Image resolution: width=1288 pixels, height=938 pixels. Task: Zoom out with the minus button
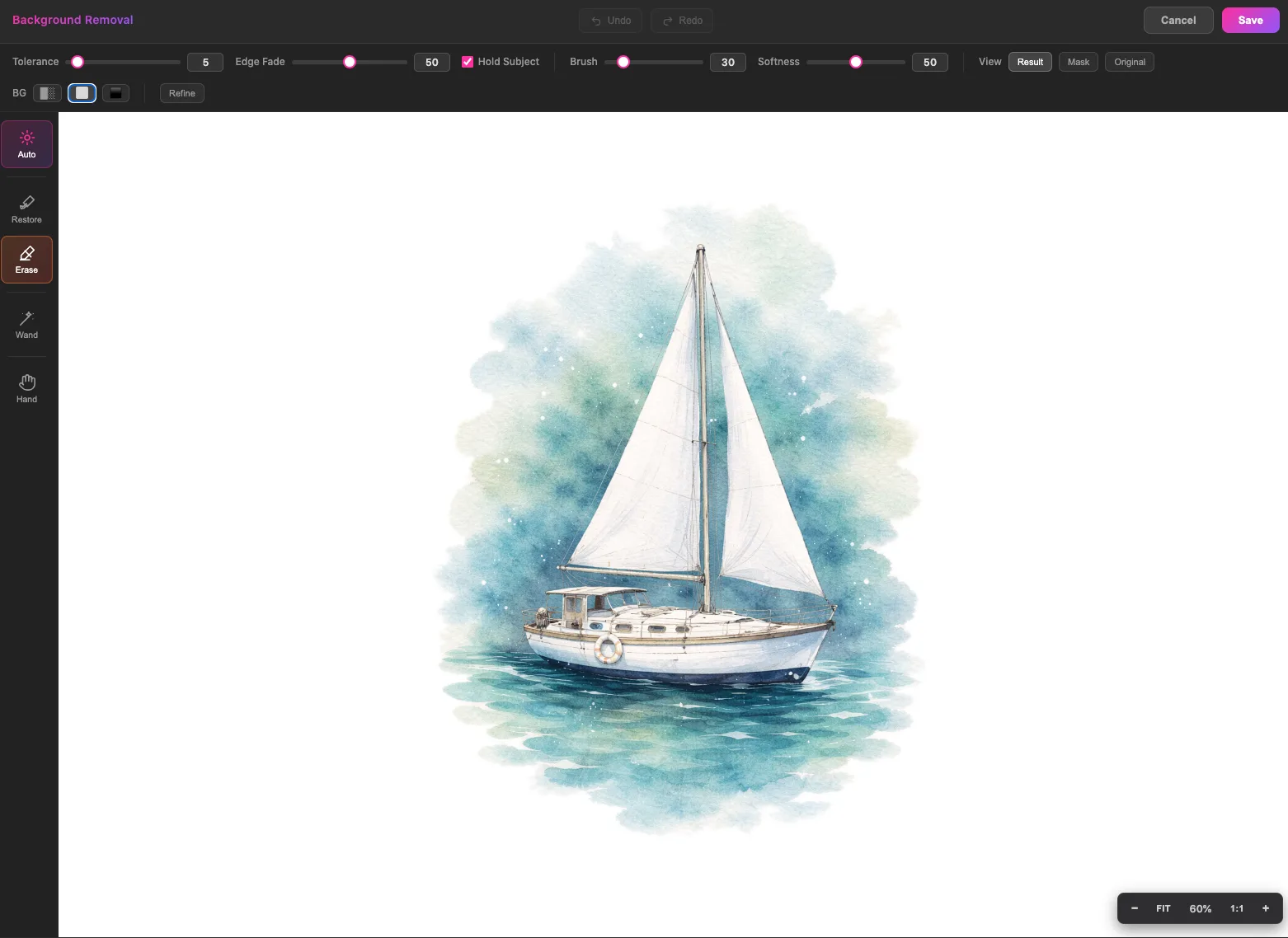[x=1135, y=908]
